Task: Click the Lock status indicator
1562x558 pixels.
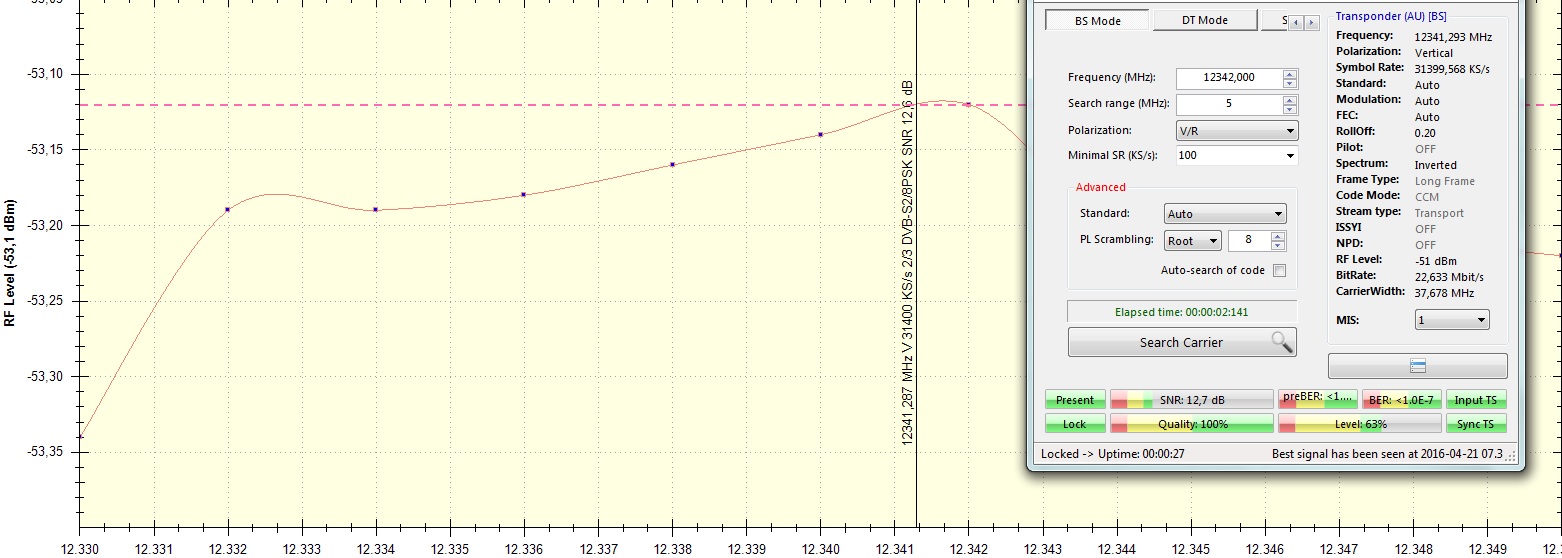Action: 1075,424
